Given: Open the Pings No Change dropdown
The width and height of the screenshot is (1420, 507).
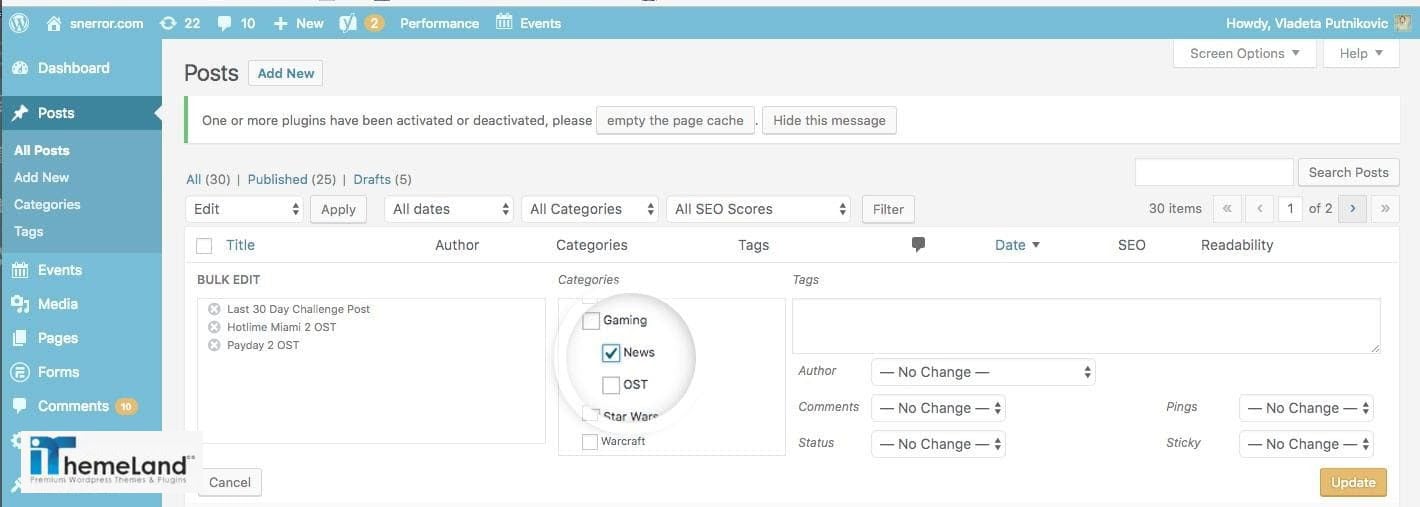Looking at the screenshot, I should pyautogui.click(x=1306, y=408).
